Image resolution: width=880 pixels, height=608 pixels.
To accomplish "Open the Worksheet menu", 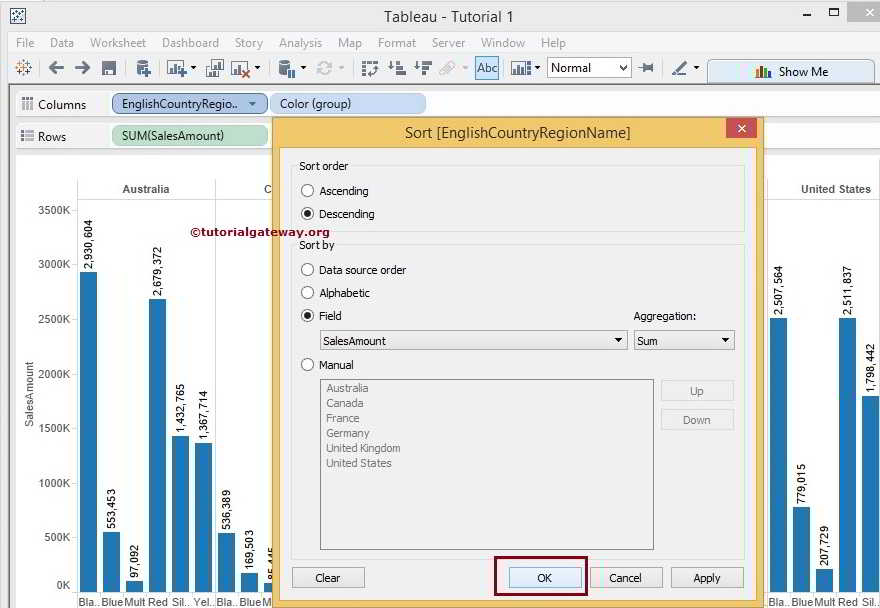I will point(118,43).
